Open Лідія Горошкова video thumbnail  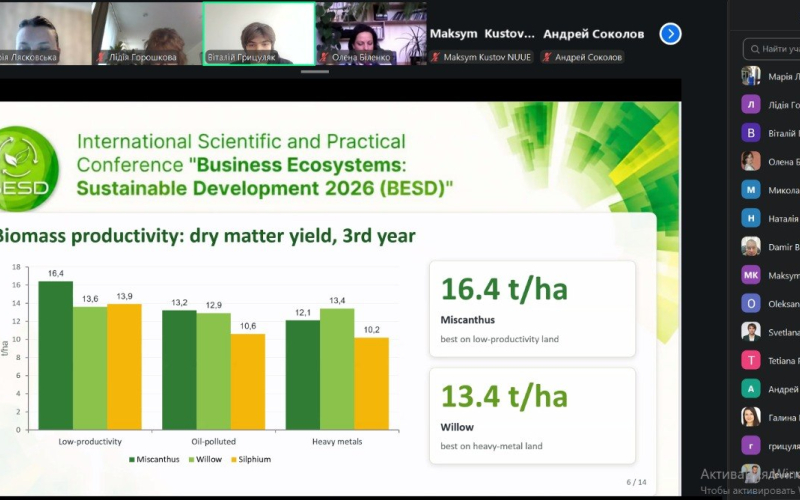(x=147, y=33)
